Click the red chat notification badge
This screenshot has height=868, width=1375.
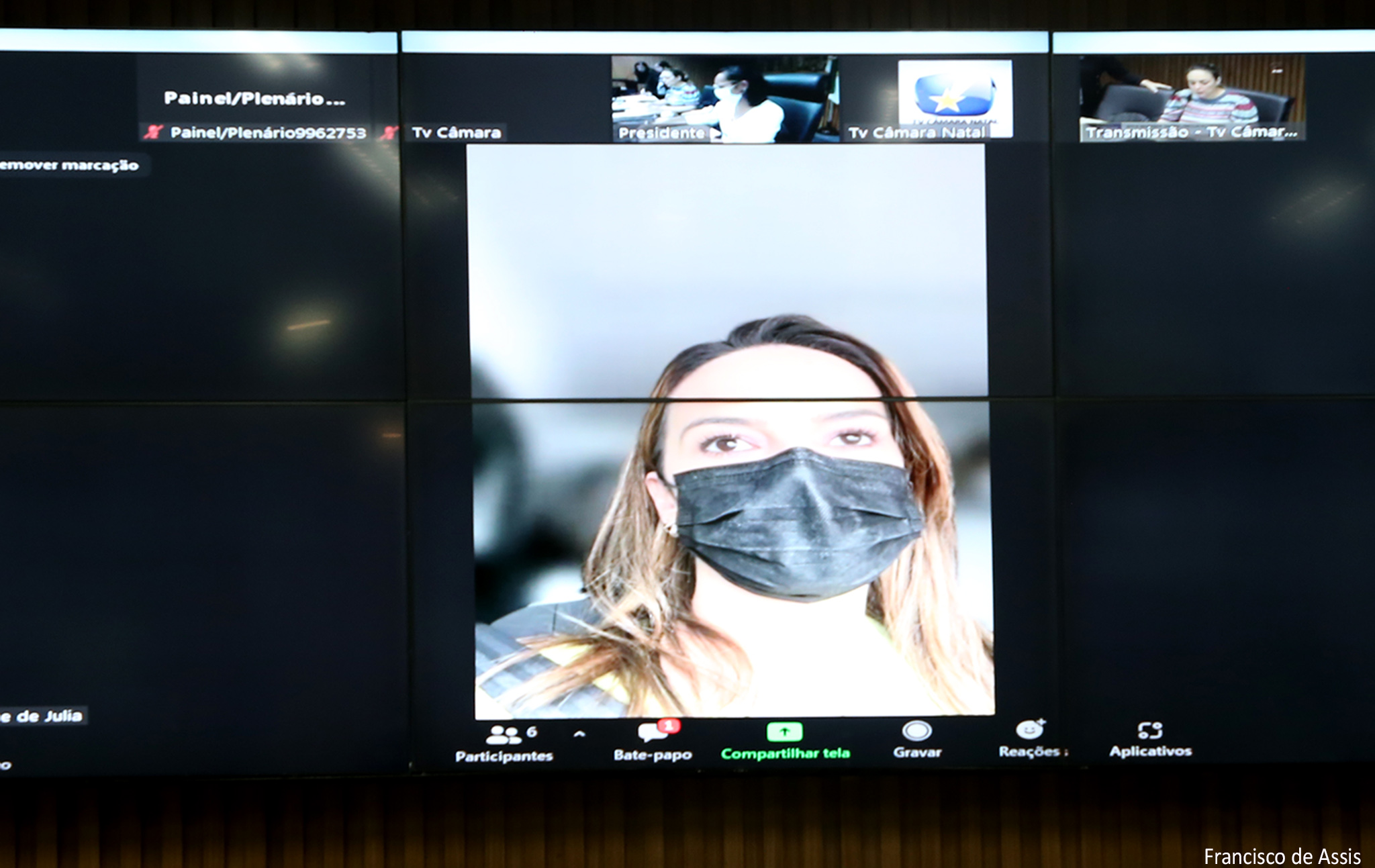[669, 725]
